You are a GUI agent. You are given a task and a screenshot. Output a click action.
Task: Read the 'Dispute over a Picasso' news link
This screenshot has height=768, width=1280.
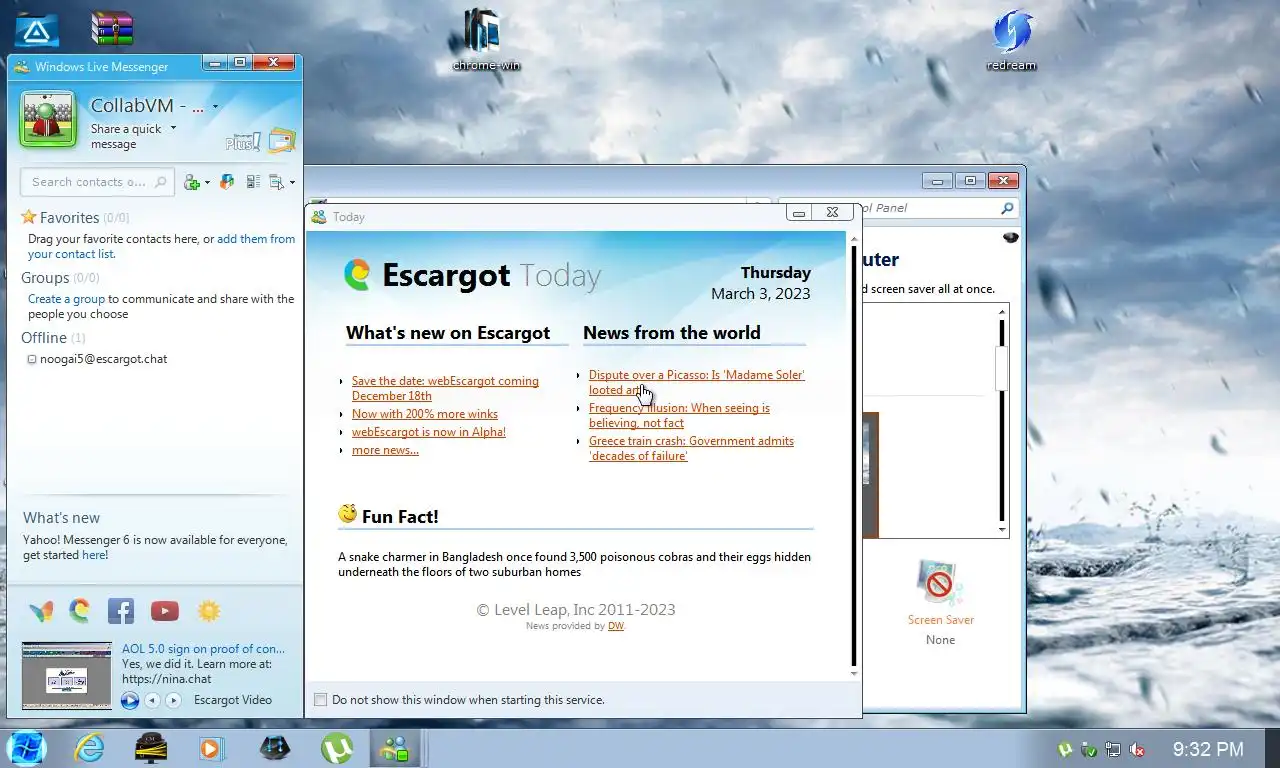(x=697, y=382)
